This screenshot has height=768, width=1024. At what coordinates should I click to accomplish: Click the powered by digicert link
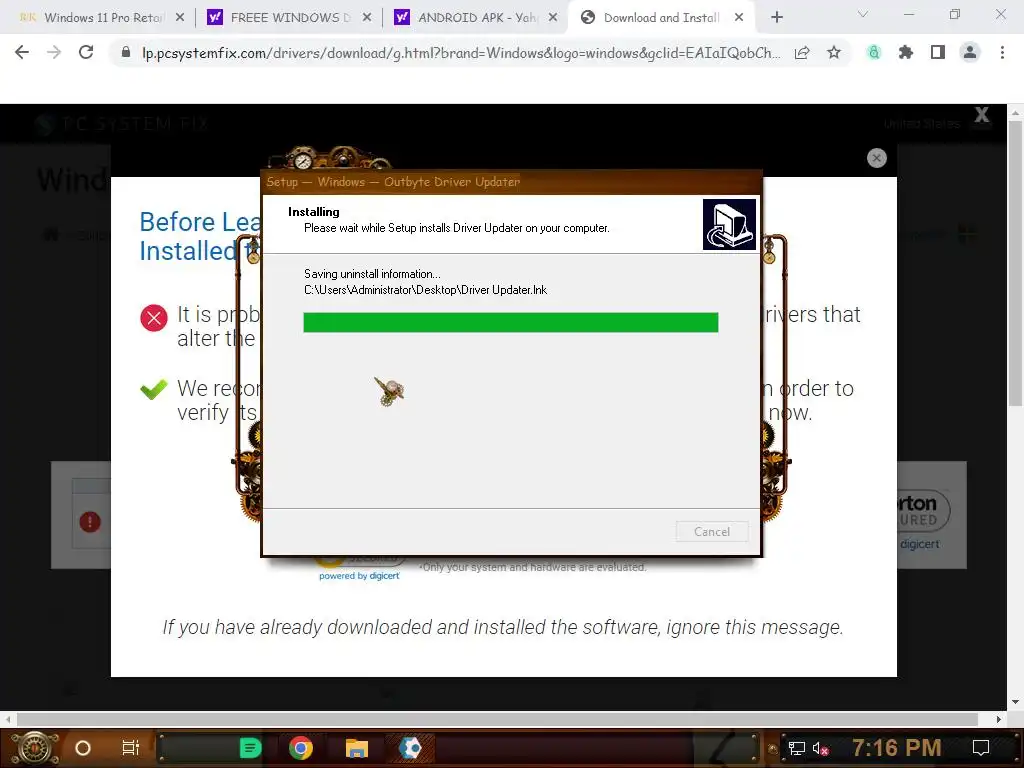coord(359,576)
